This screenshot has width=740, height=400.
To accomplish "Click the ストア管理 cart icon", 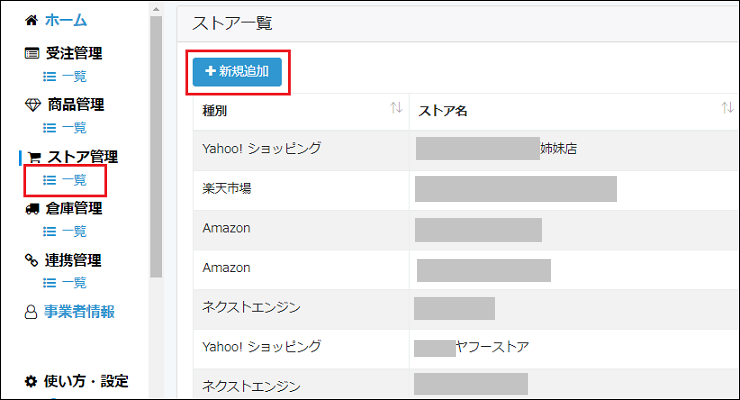I will (x=34, y=158).
